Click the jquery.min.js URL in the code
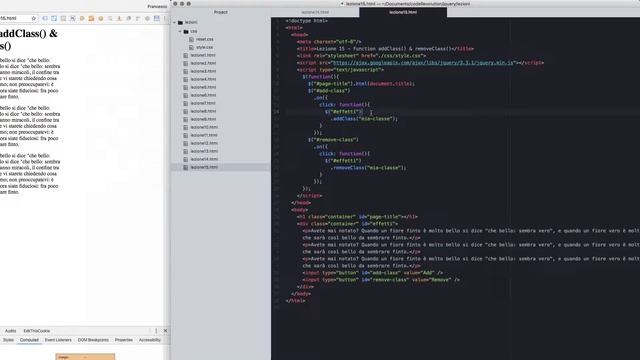The width and height of the screenshot is (640, 360). click(423, 63)
